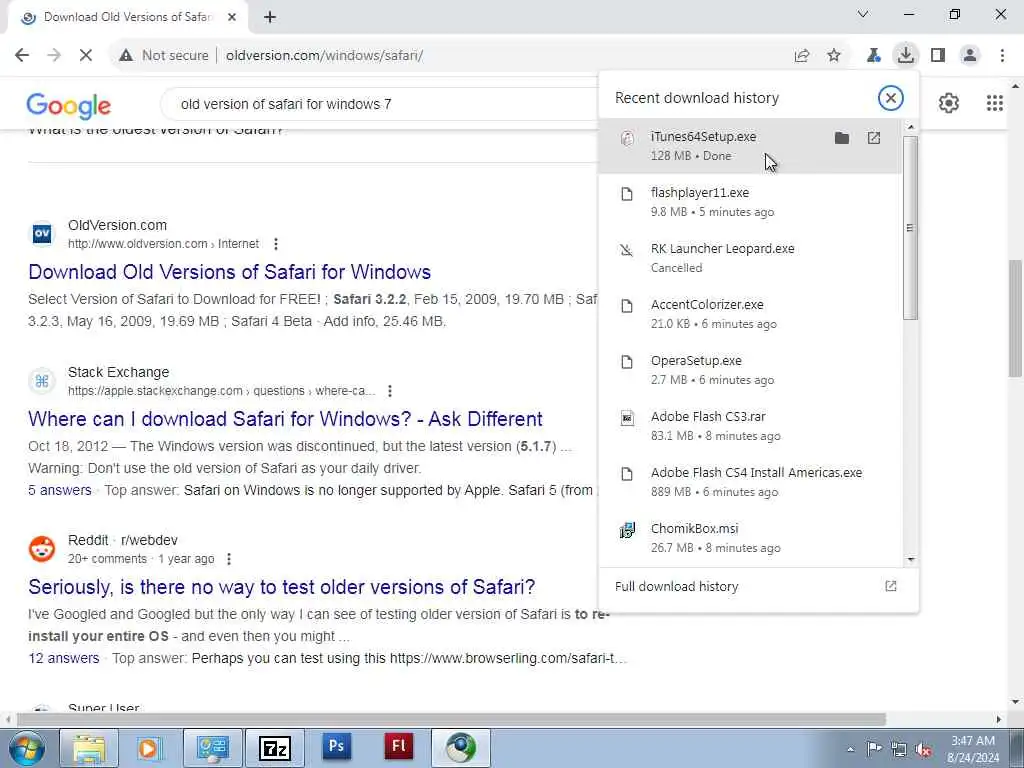The image size is (1024, 768).
Task: Click the Adobe Flash CS3.rar archive icon
Action: coord(627,418)
